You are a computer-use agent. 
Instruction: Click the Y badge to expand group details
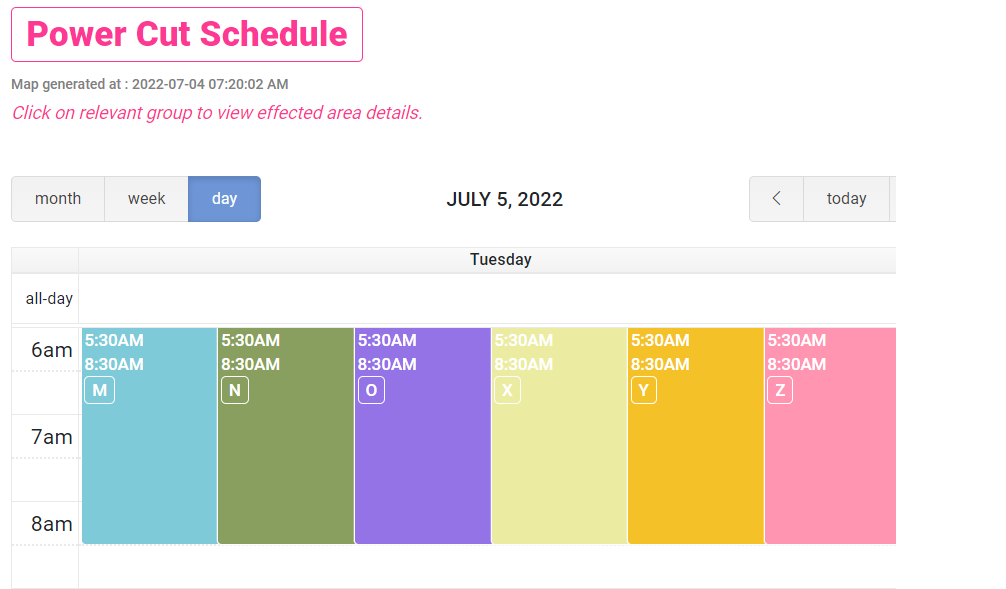pyautogui.click(x=644, y=390)
